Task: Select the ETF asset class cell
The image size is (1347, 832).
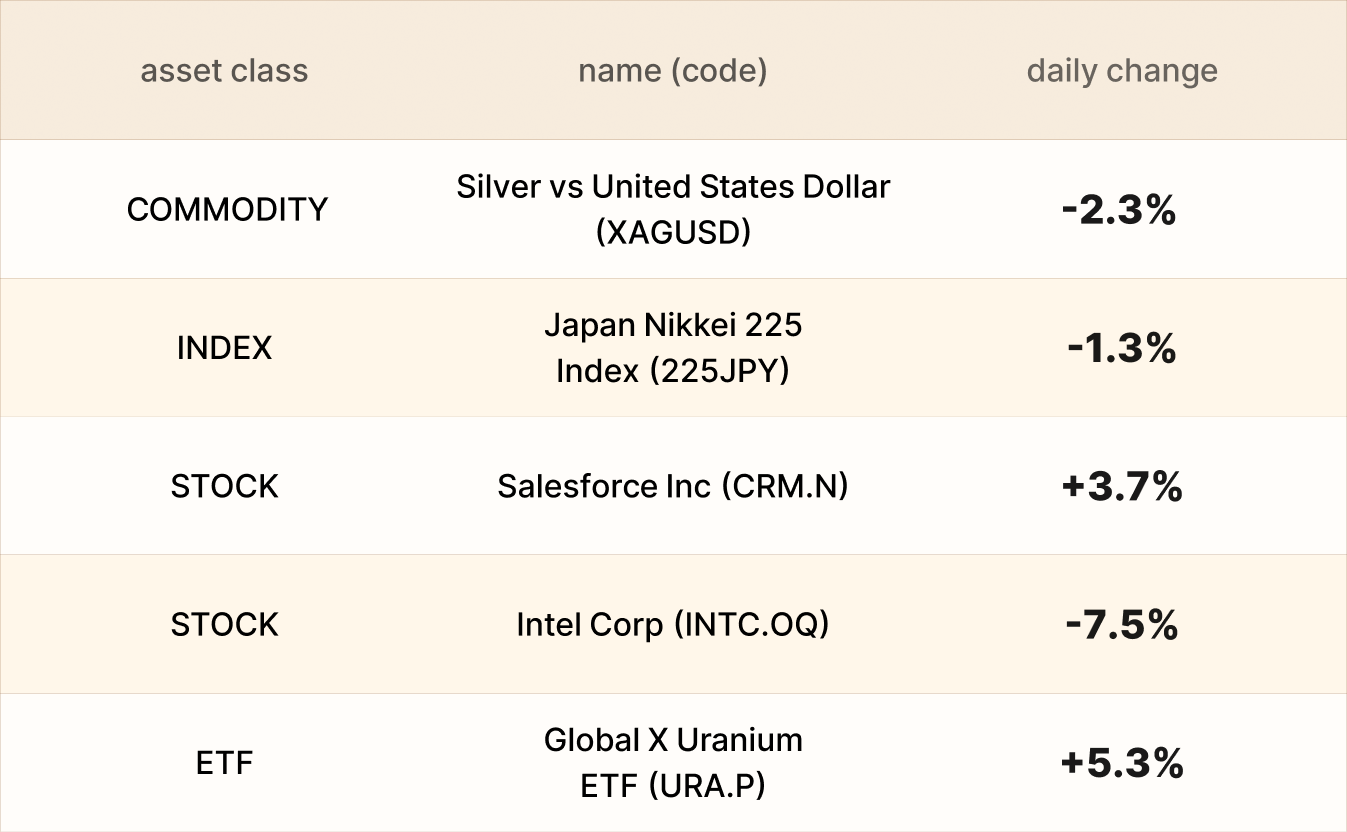Action: tap(224, 763)
